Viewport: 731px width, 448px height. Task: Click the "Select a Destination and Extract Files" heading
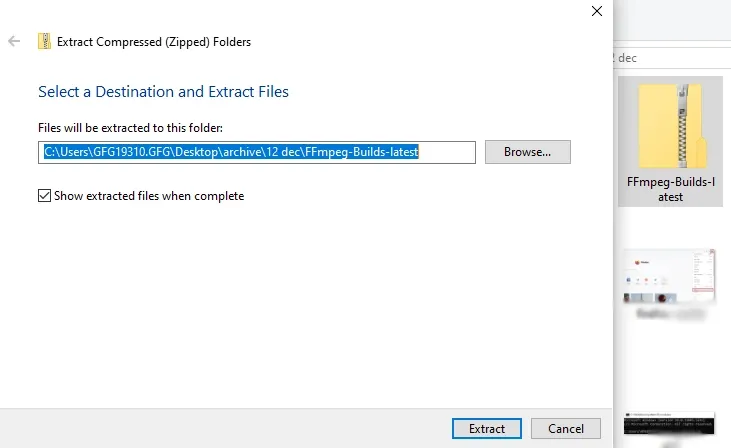[x=163, y=92]
